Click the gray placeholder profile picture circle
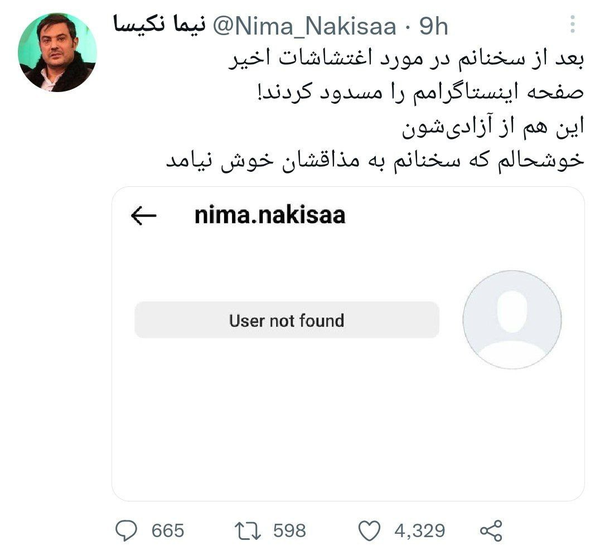The height and width of the screenshot is (560, 600). 512,321
